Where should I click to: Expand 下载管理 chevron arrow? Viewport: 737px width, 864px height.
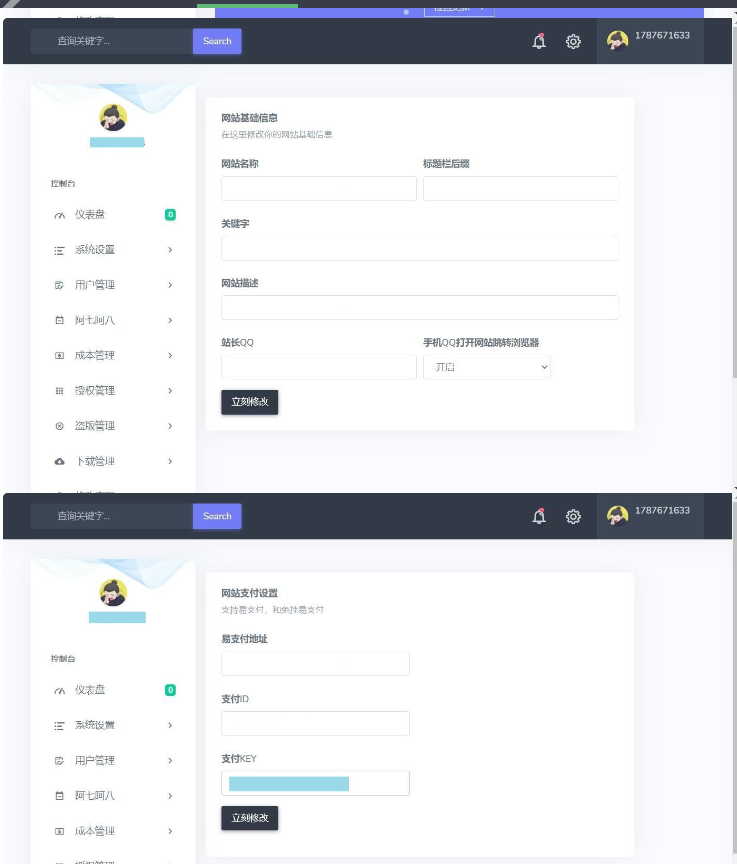coord(170,461)
